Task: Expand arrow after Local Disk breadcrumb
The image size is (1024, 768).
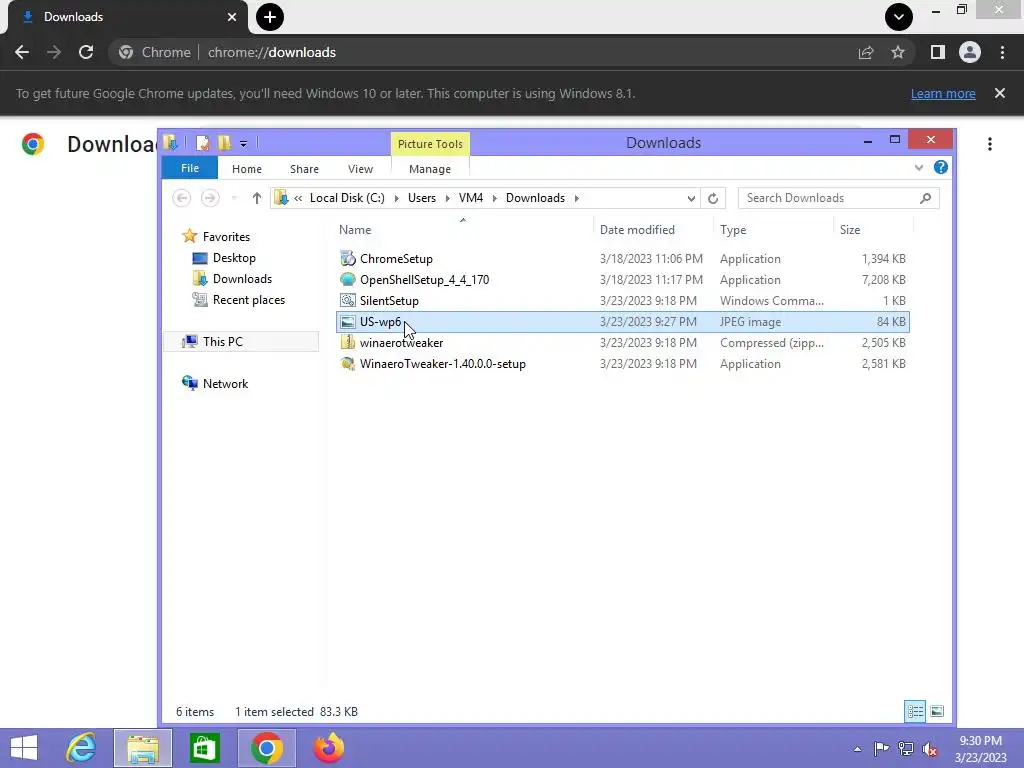Action: pos(396,198)
